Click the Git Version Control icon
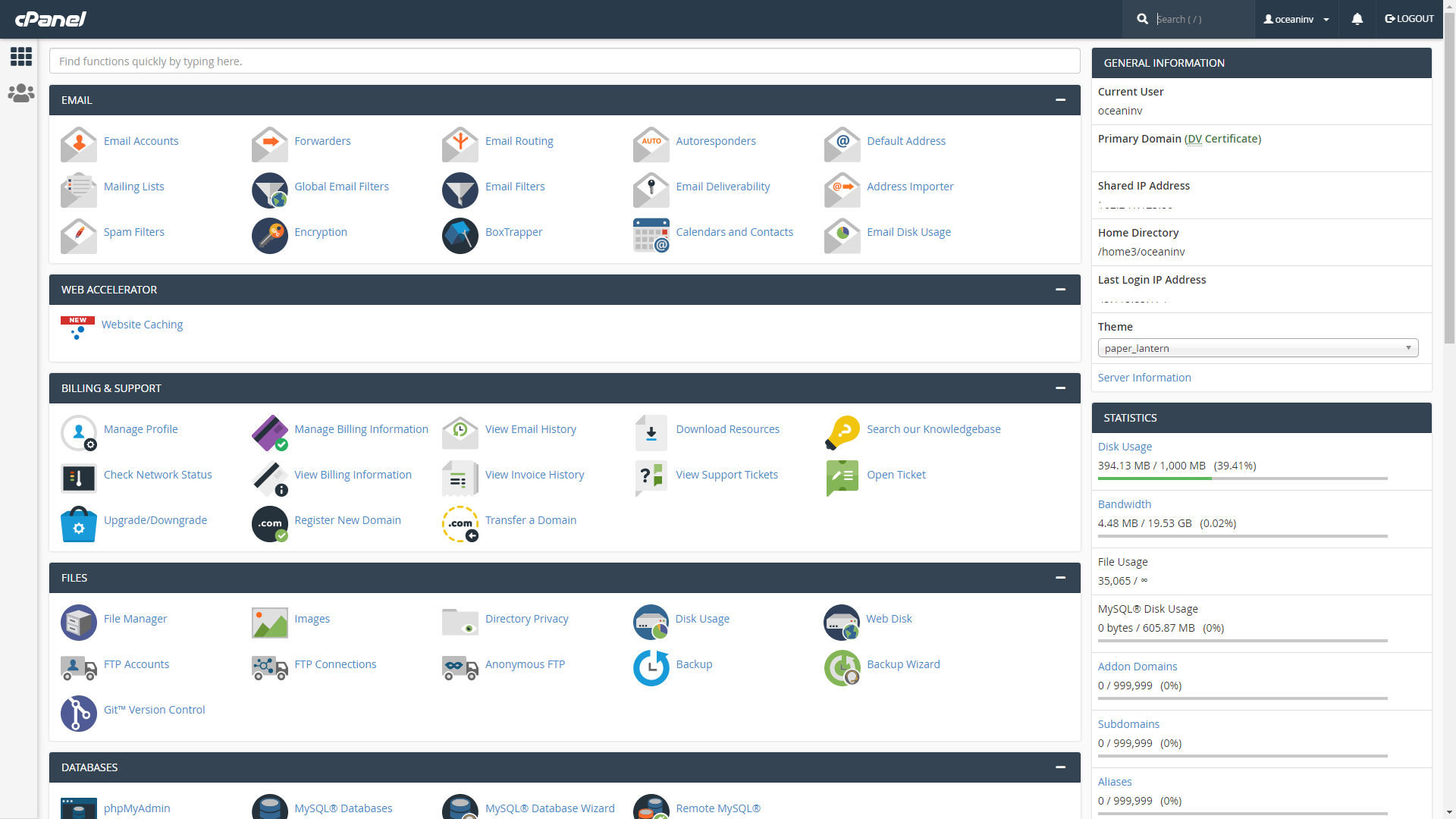Screen dimensions: 1456x819 (79, 713)
